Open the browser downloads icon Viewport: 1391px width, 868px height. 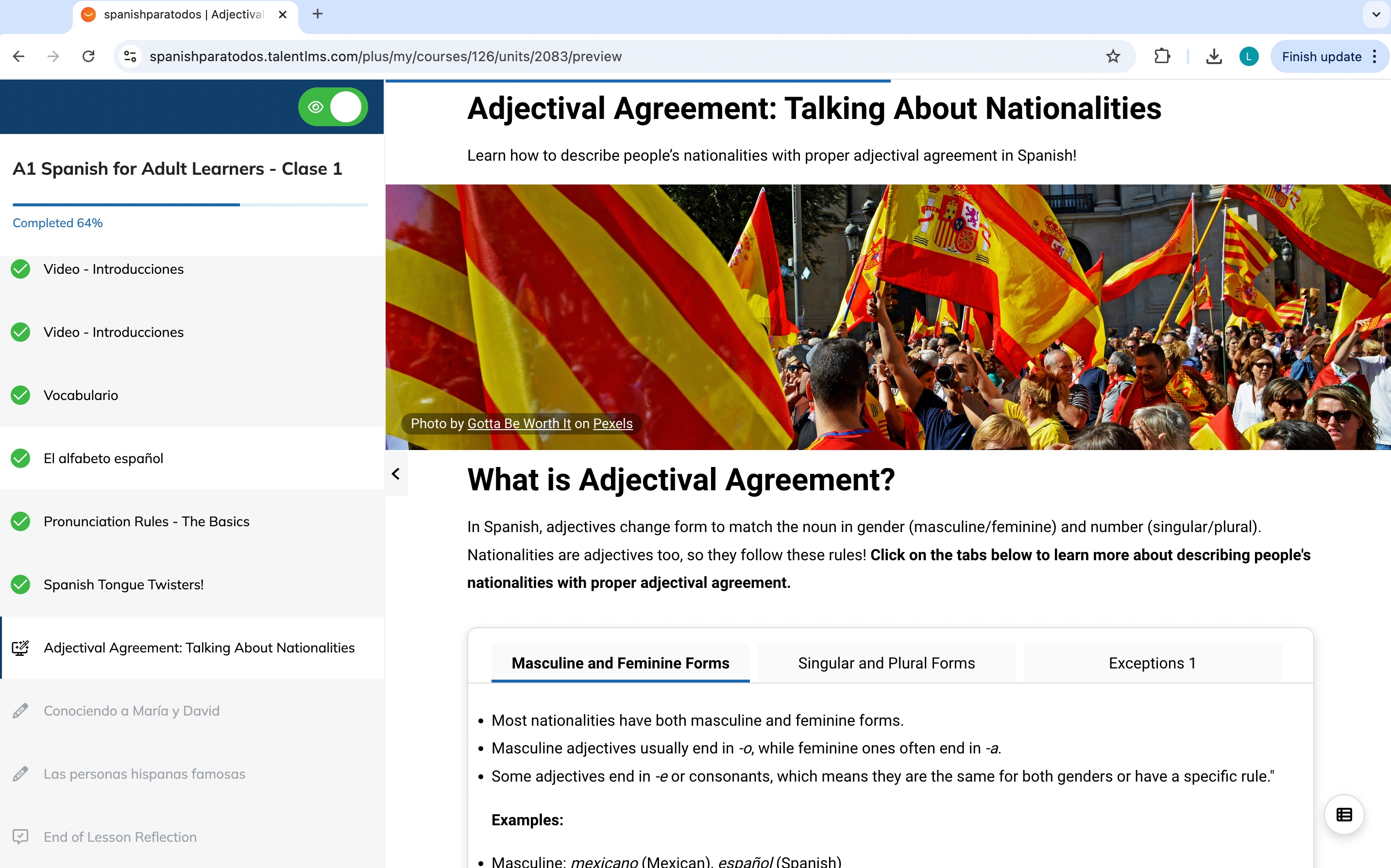point(1214,56)
